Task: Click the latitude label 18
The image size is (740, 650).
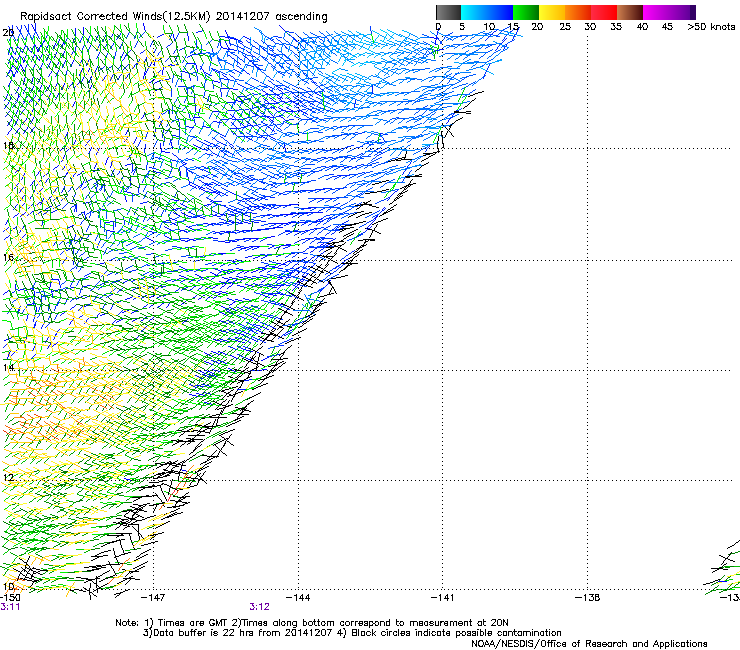Action: coord(8,145)
